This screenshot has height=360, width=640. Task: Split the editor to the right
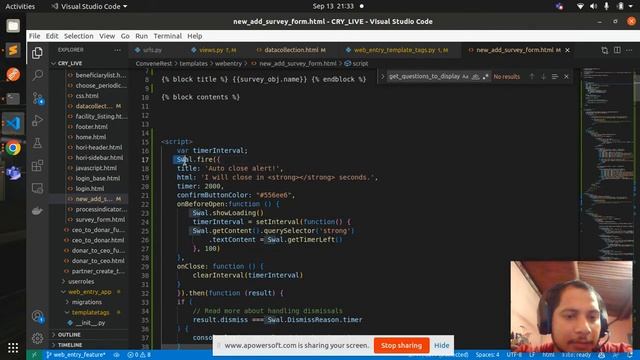tap(617, 50)
